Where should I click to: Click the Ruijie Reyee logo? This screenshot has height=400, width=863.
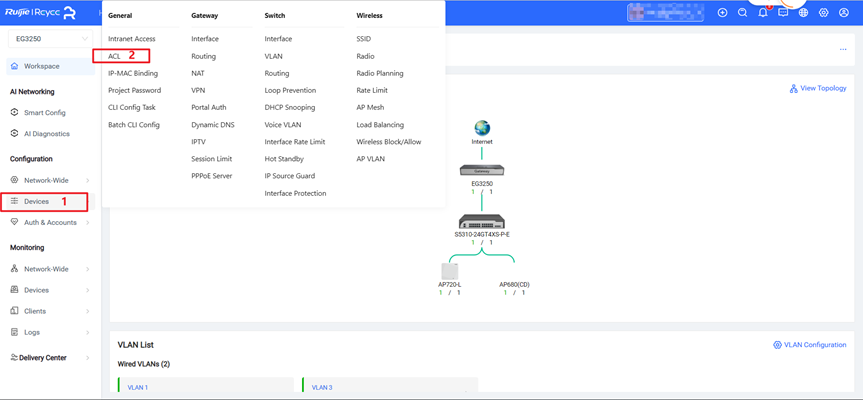41,13
